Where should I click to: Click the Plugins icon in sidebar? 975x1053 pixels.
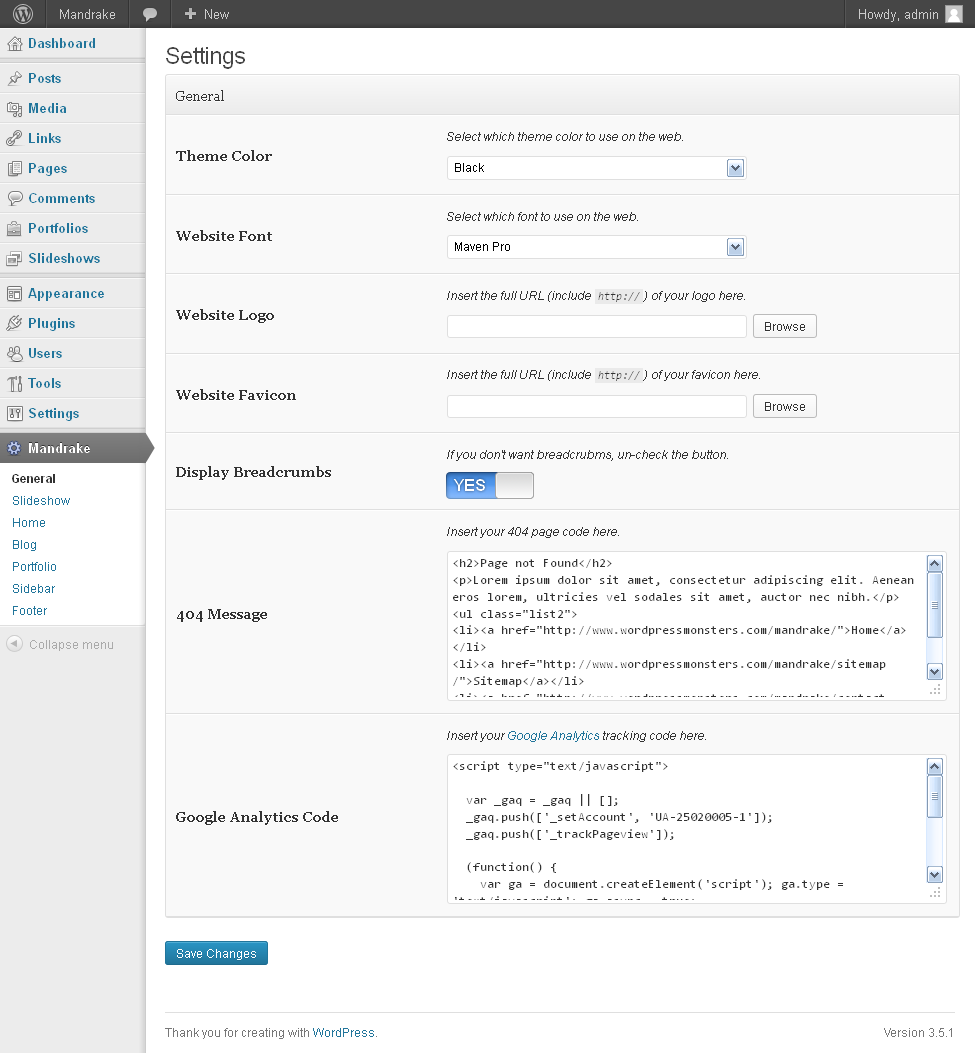[x=14, y=324]
